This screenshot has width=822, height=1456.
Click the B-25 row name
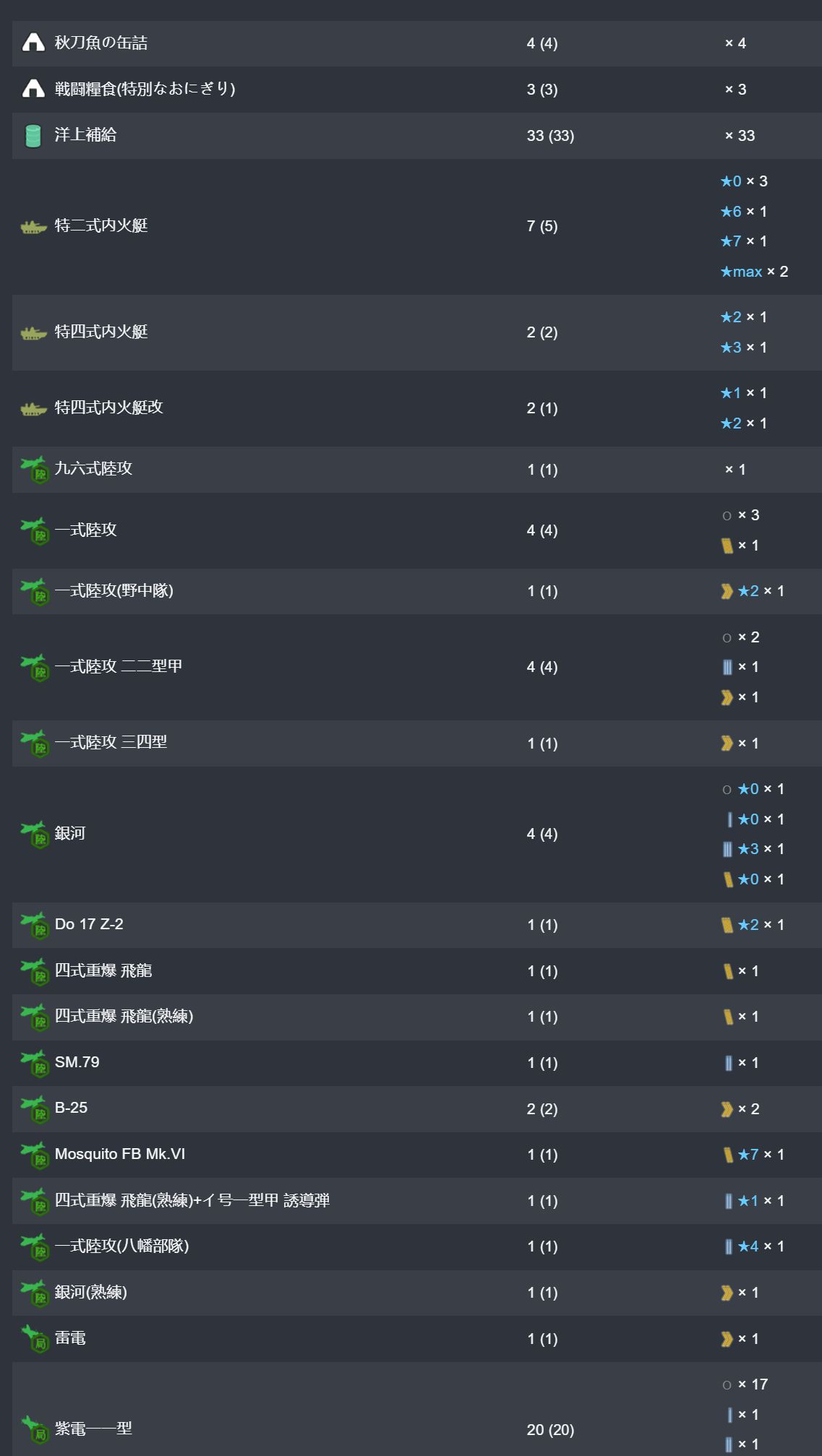click(x=71, y=1108)
